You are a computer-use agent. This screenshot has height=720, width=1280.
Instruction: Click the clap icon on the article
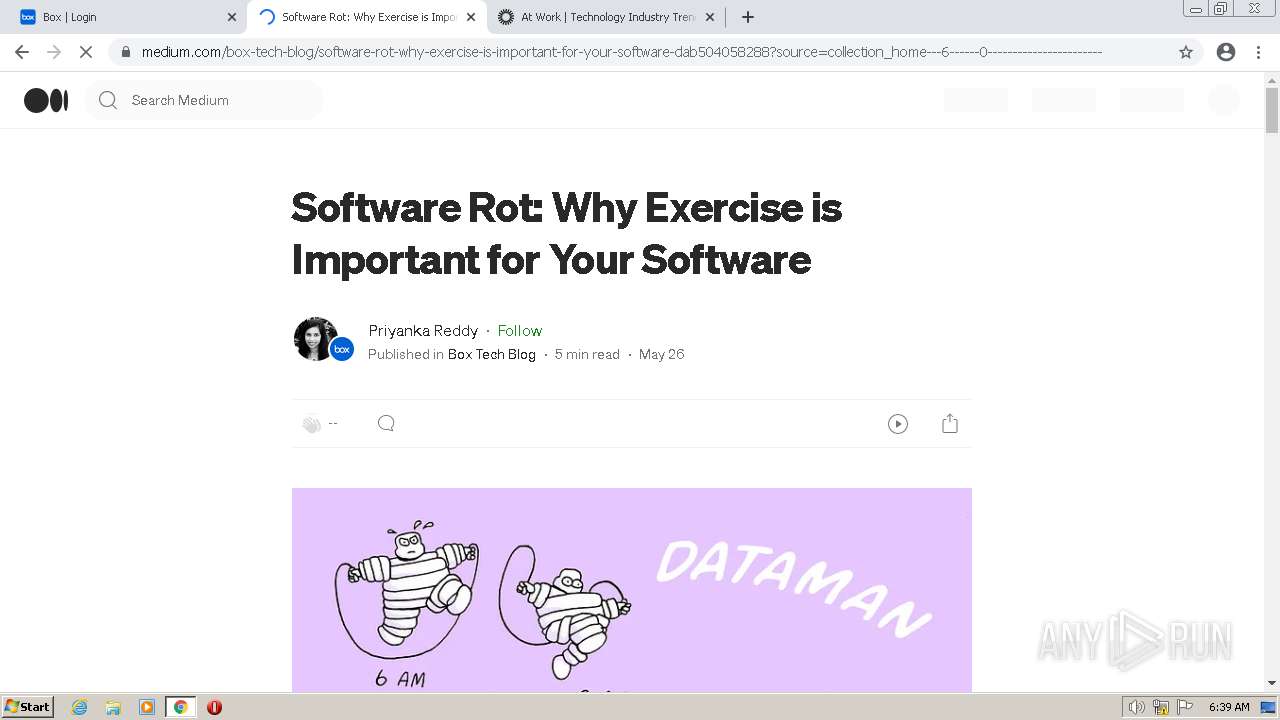(x=312, y=424)
